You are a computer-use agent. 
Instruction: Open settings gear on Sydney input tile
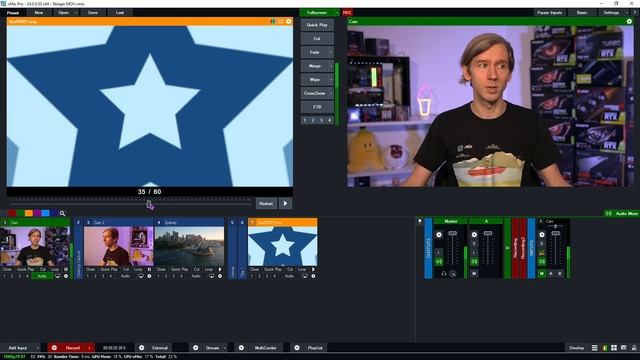point(220,276)
